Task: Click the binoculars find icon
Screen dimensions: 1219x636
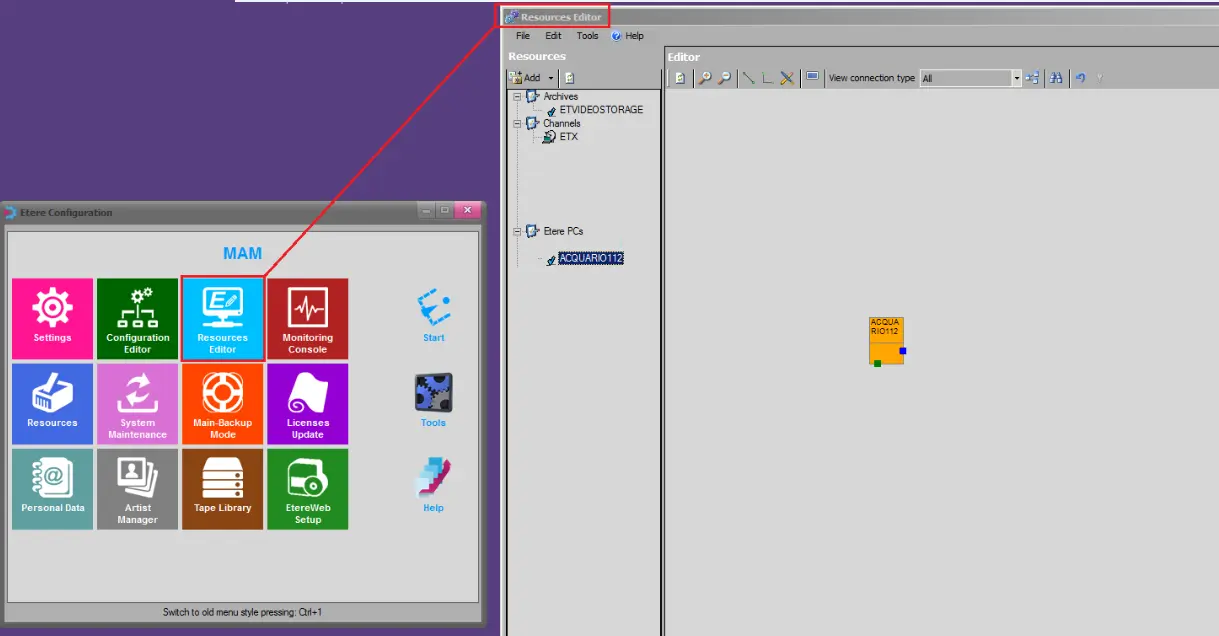Action: [x=1055, y=78]
